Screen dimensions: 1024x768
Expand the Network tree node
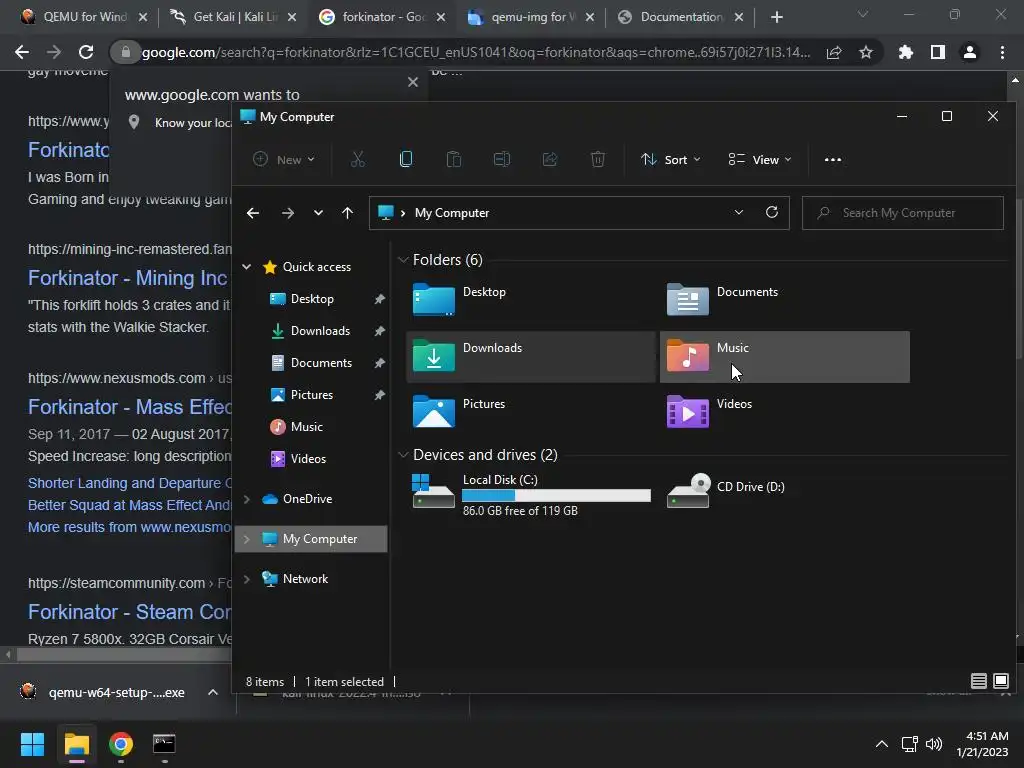pos(247,579)
